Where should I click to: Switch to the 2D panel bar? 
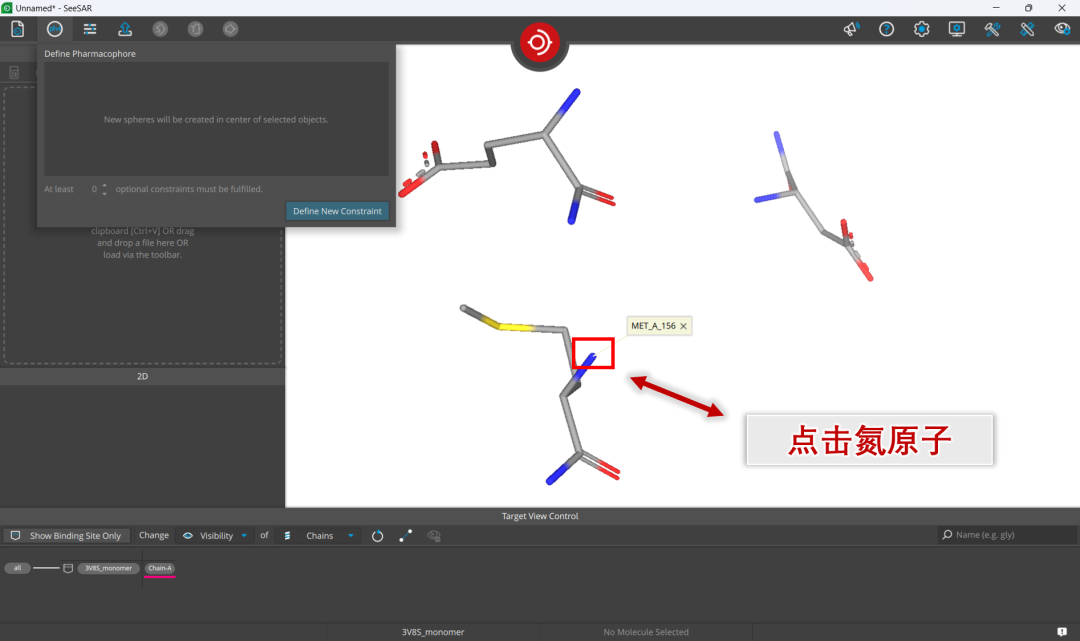(x=143, y=376)
